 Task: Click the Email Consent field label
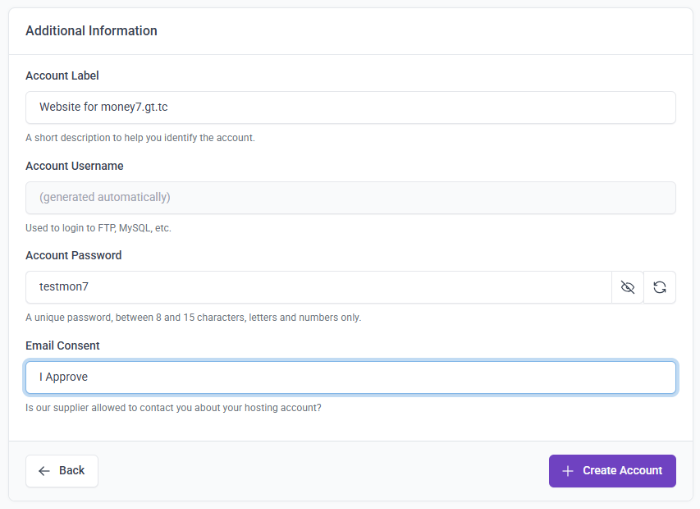[x=62, y=346]
